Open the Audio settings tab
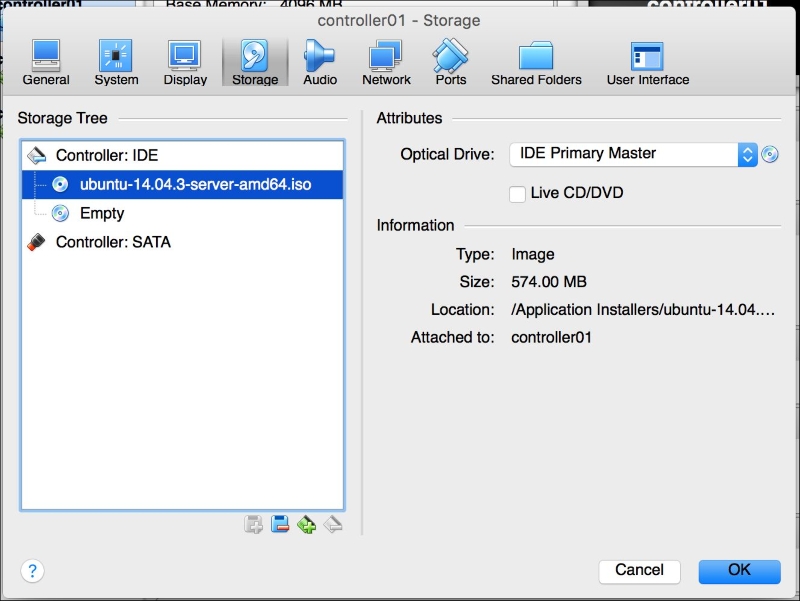The width and height of the screenshot is (800, 601). coord(320,62)
